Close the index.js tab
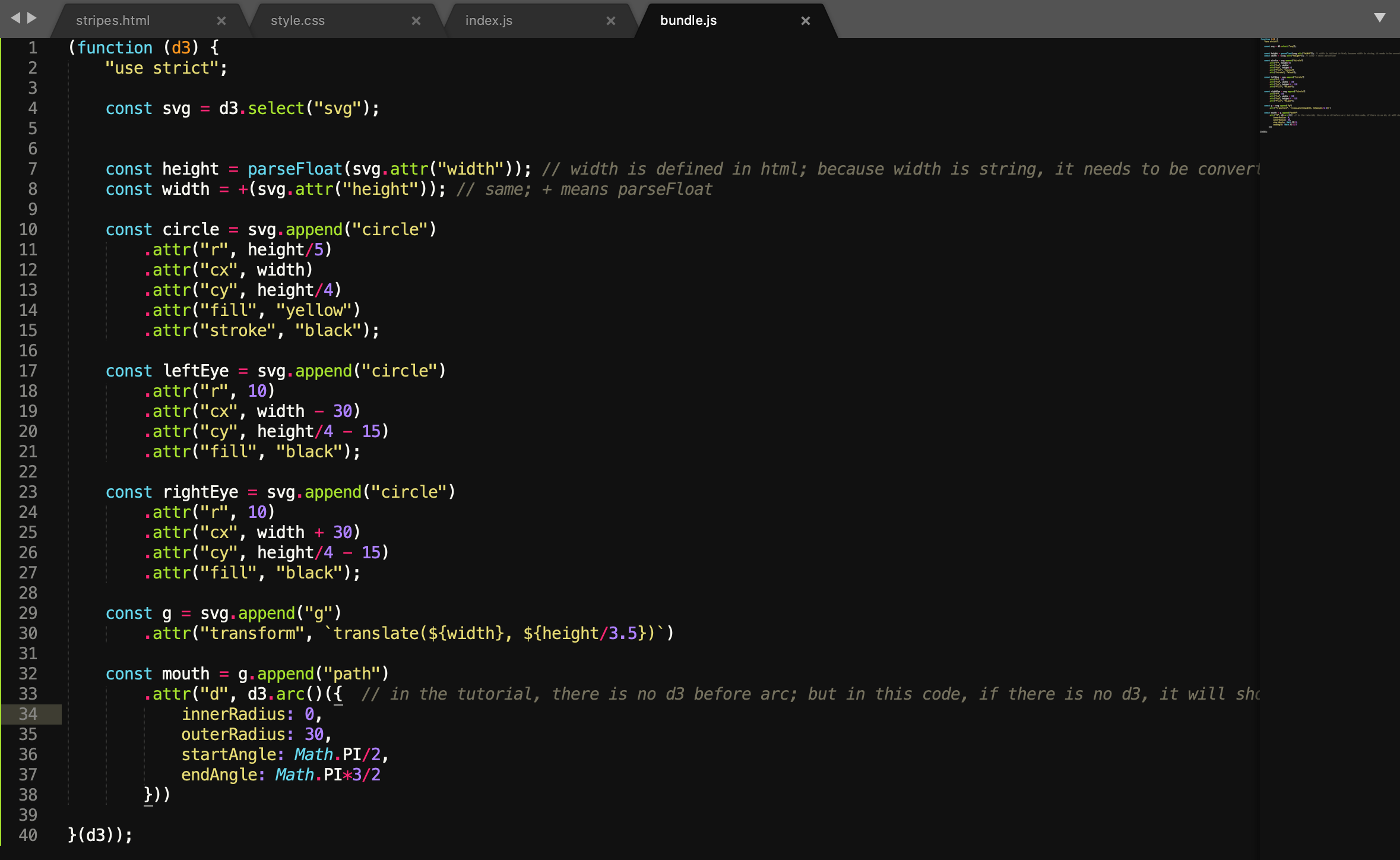The width and height of the screenshot is (1400, 860). click(x=611, y=21)
